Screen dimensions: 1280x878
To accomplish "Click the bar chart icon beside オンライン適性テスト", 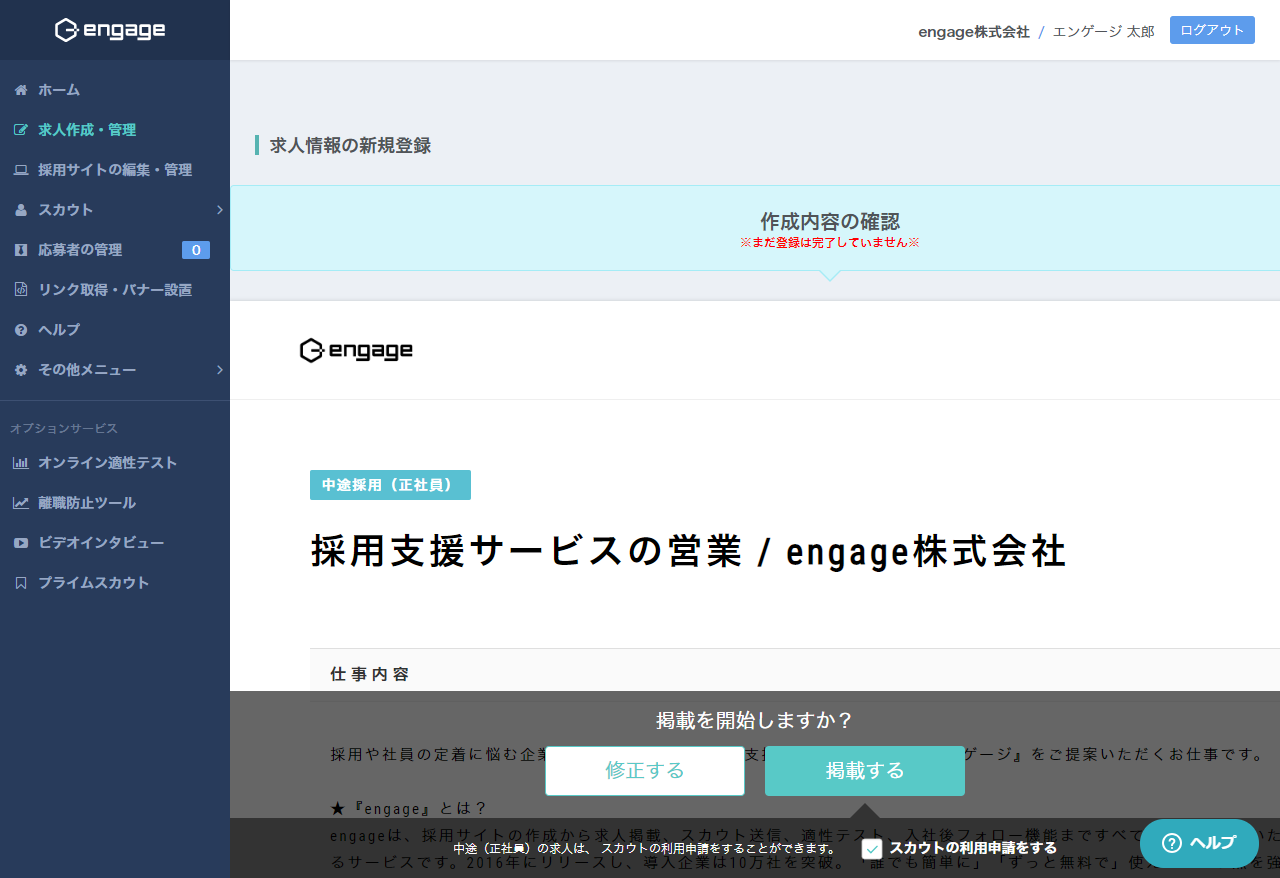I will click(21, 463).
